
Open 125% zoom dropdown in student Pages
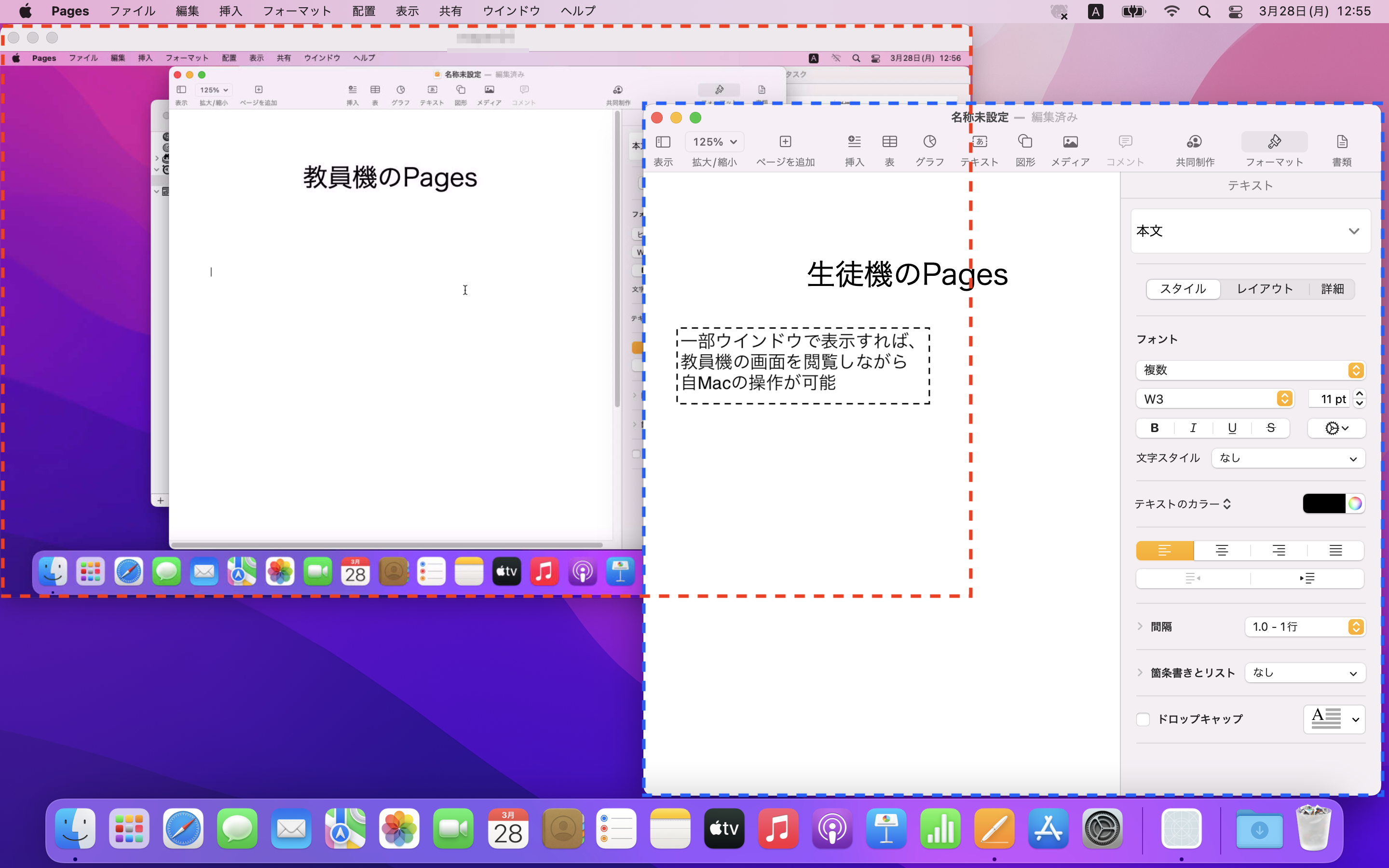click(x=714, y=142)
